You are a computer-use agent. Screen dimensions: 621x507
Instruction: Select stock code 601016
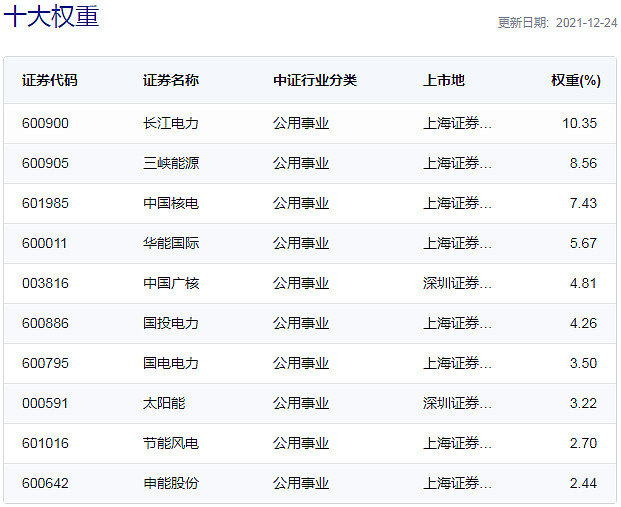45,443
